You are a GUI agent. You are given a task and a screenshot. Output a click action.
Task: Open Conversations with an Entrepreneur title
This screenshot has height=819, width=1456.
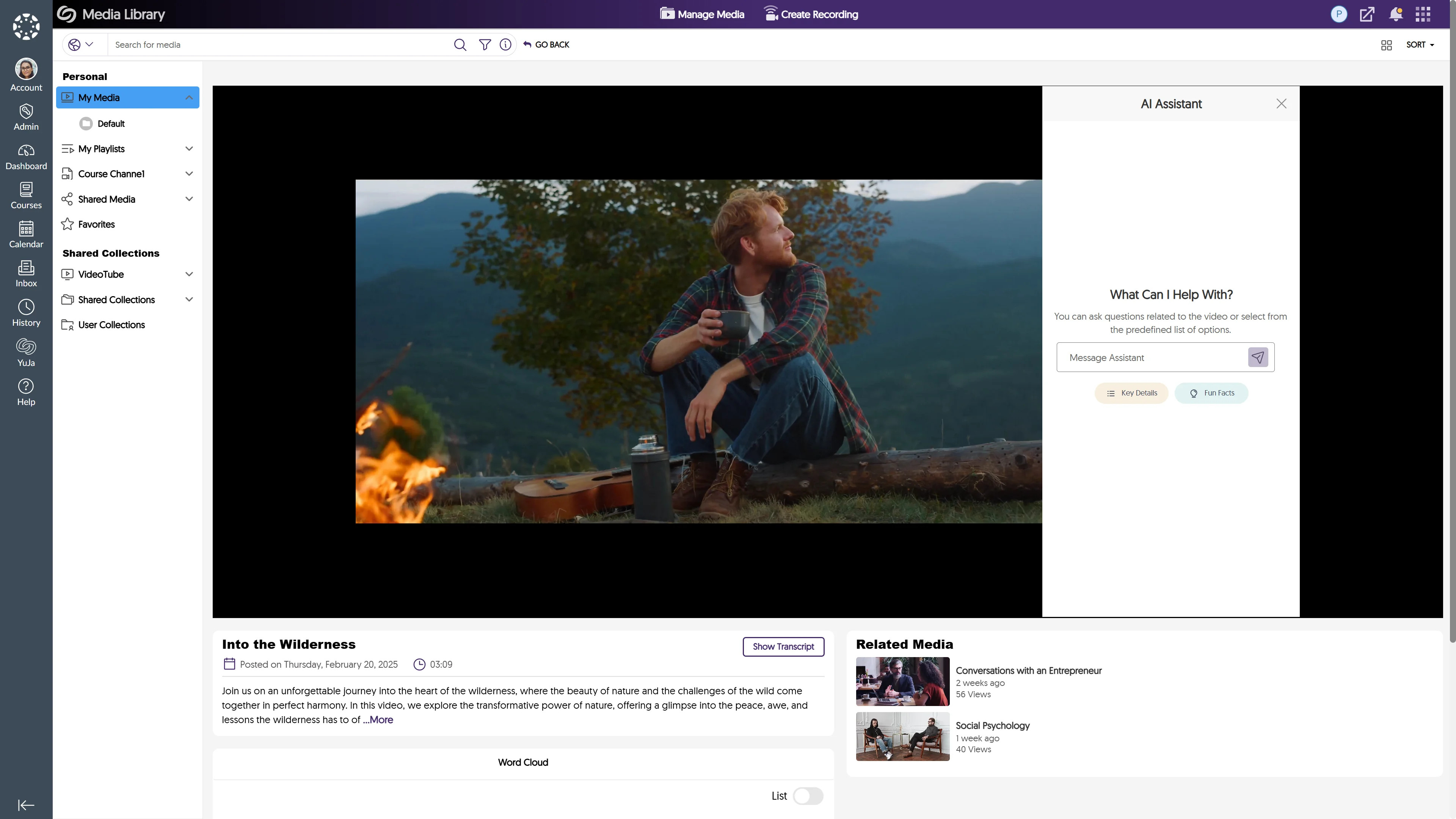pyautogui.click(x=1029, y=671)
